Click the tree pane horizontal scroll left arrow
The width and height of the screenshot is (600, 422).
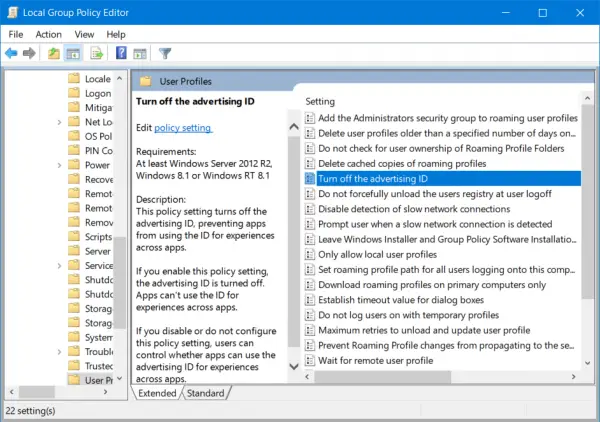click(11, 392)
